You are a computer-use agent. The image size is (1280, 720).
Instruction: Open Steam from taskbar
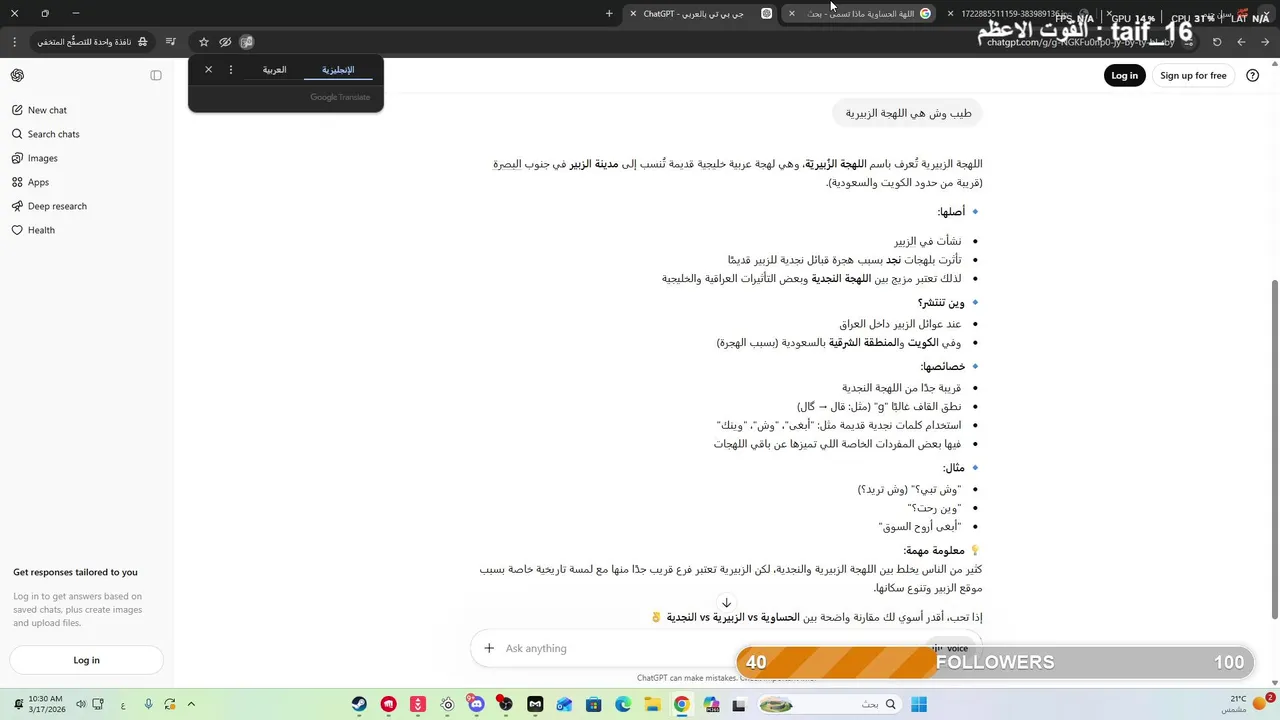359,704
